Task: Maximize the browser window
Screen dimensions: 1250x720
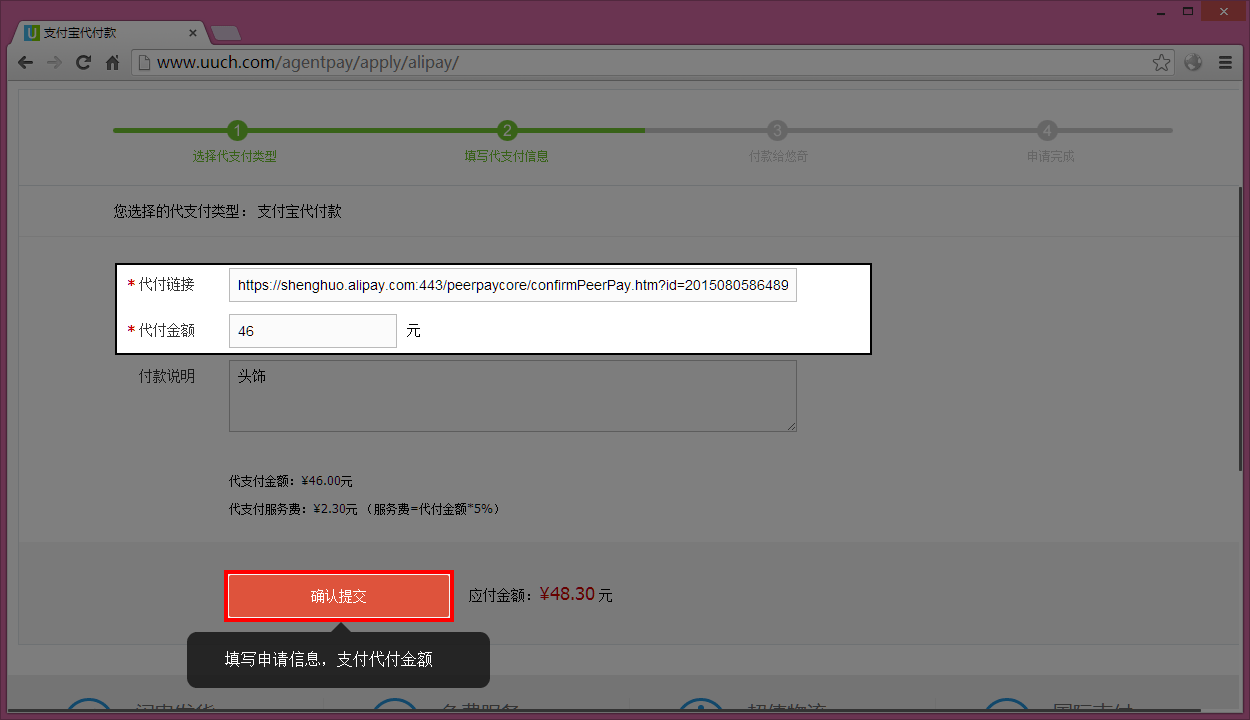Action: click(1188, 11)
